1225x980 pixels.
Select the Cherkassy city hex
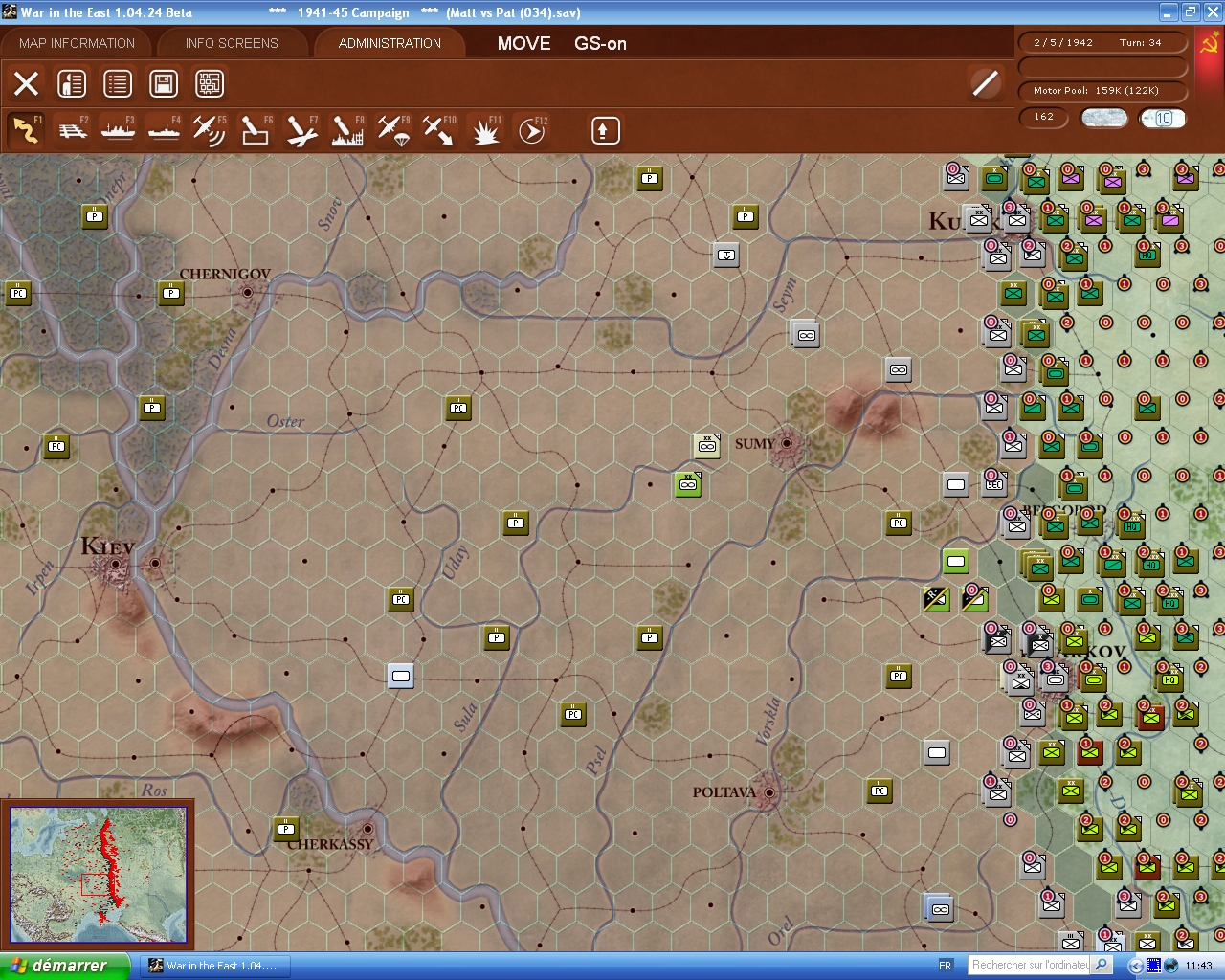(x=367, y=829)
